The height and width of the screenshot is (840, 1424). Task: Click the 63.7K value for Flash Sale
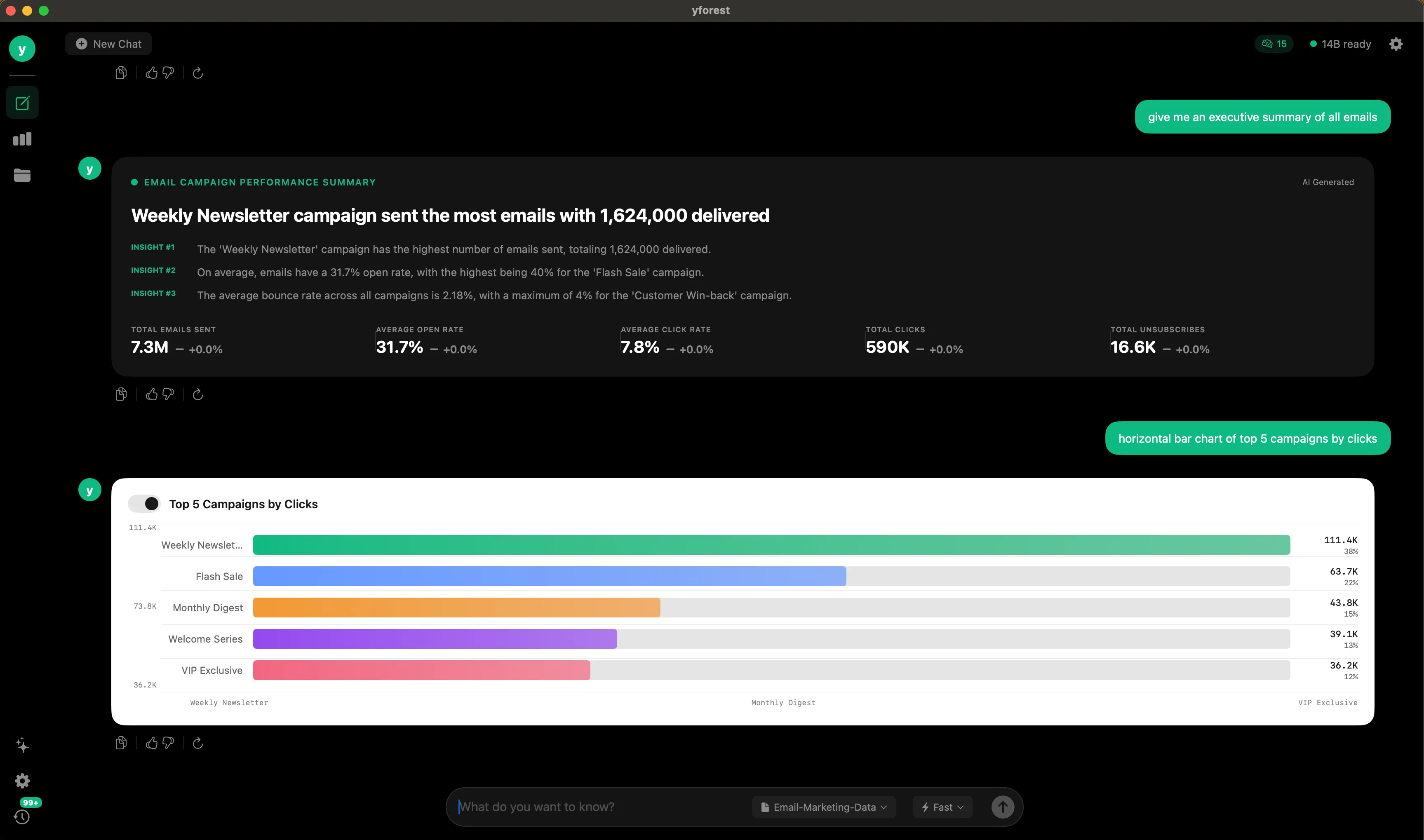point(1343,571)
